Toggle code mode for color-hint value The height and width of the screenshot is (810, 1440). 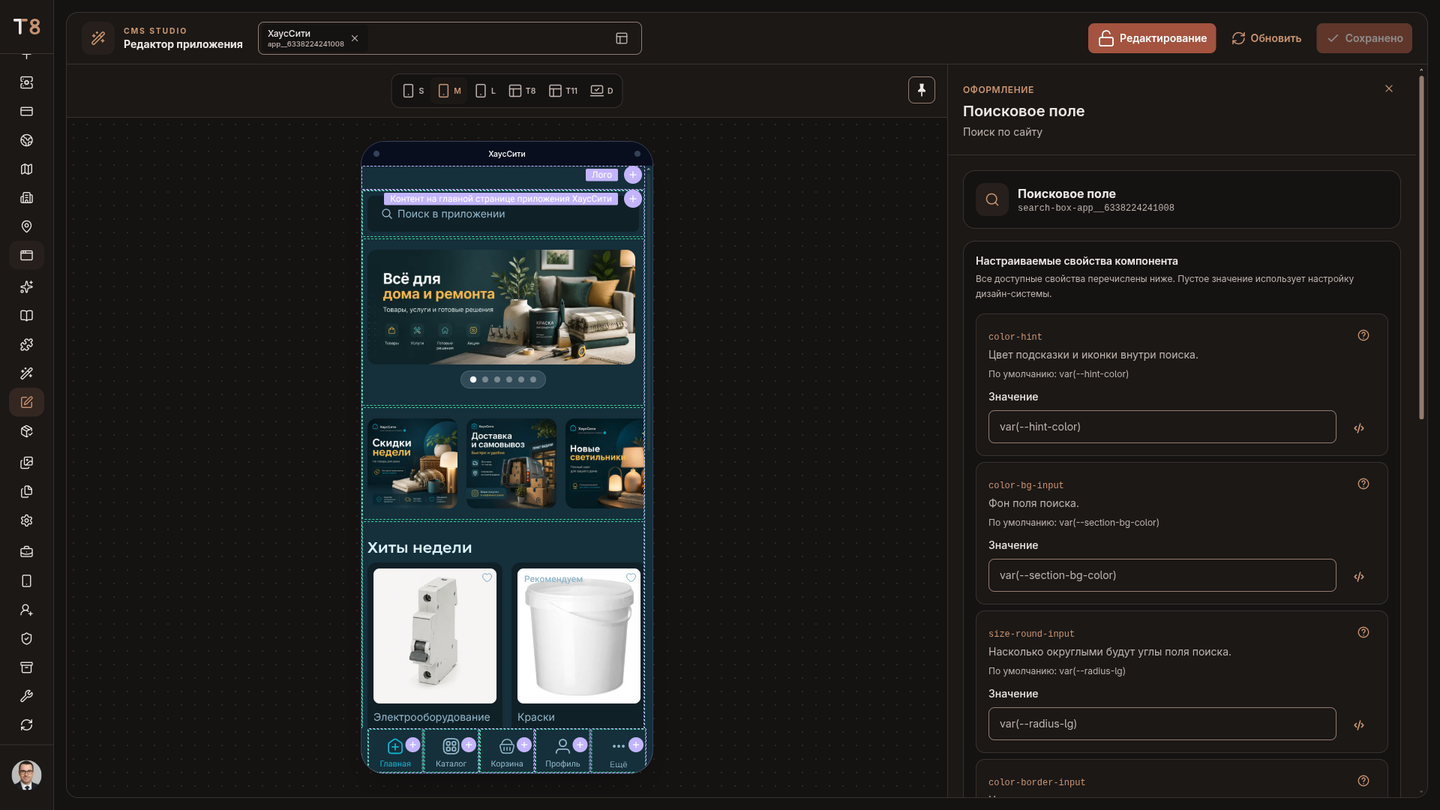pos(1359,428)
